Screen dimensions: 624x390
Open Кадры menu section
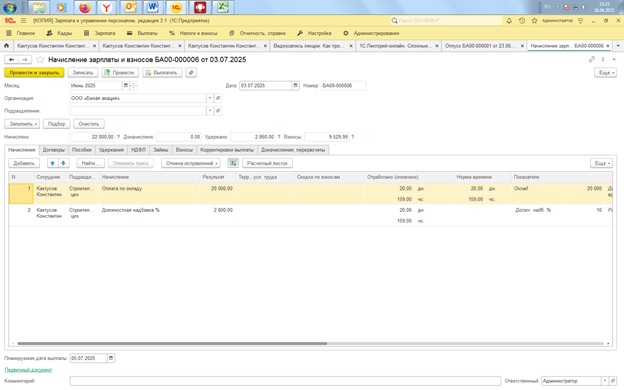59,33
